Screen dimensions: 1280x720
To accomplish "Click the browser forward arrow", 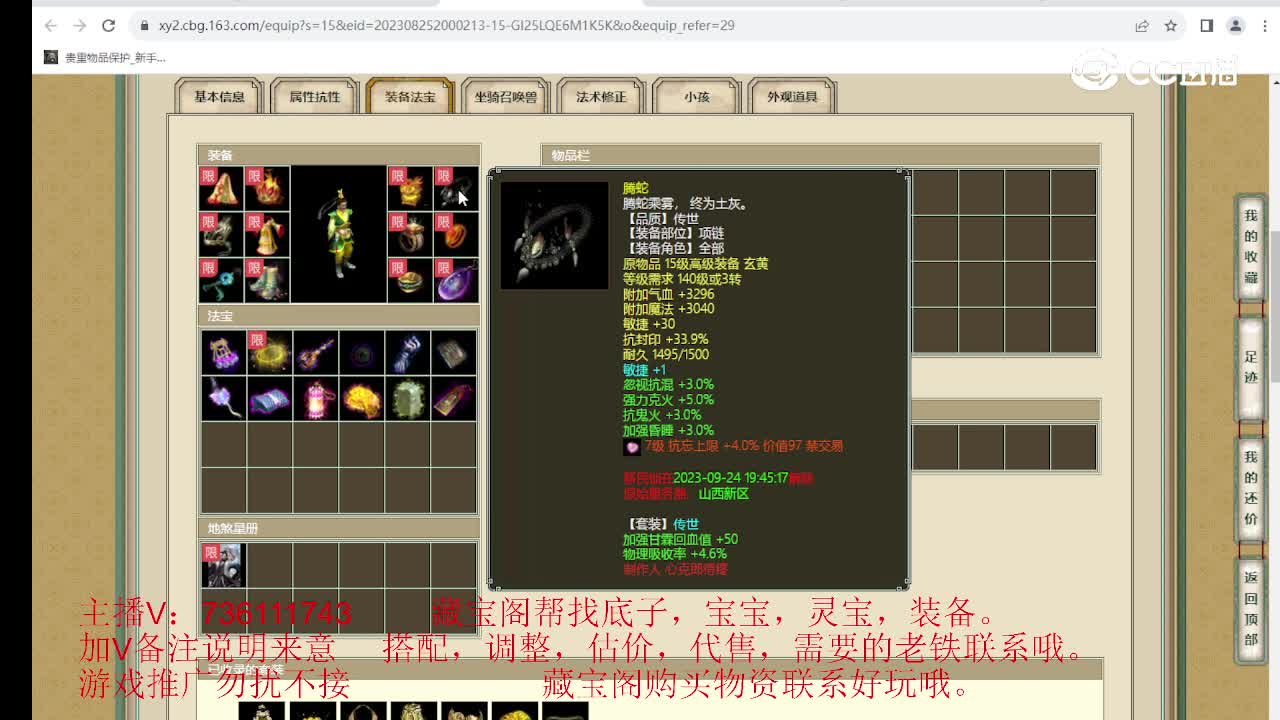I will tap(80, 26).
